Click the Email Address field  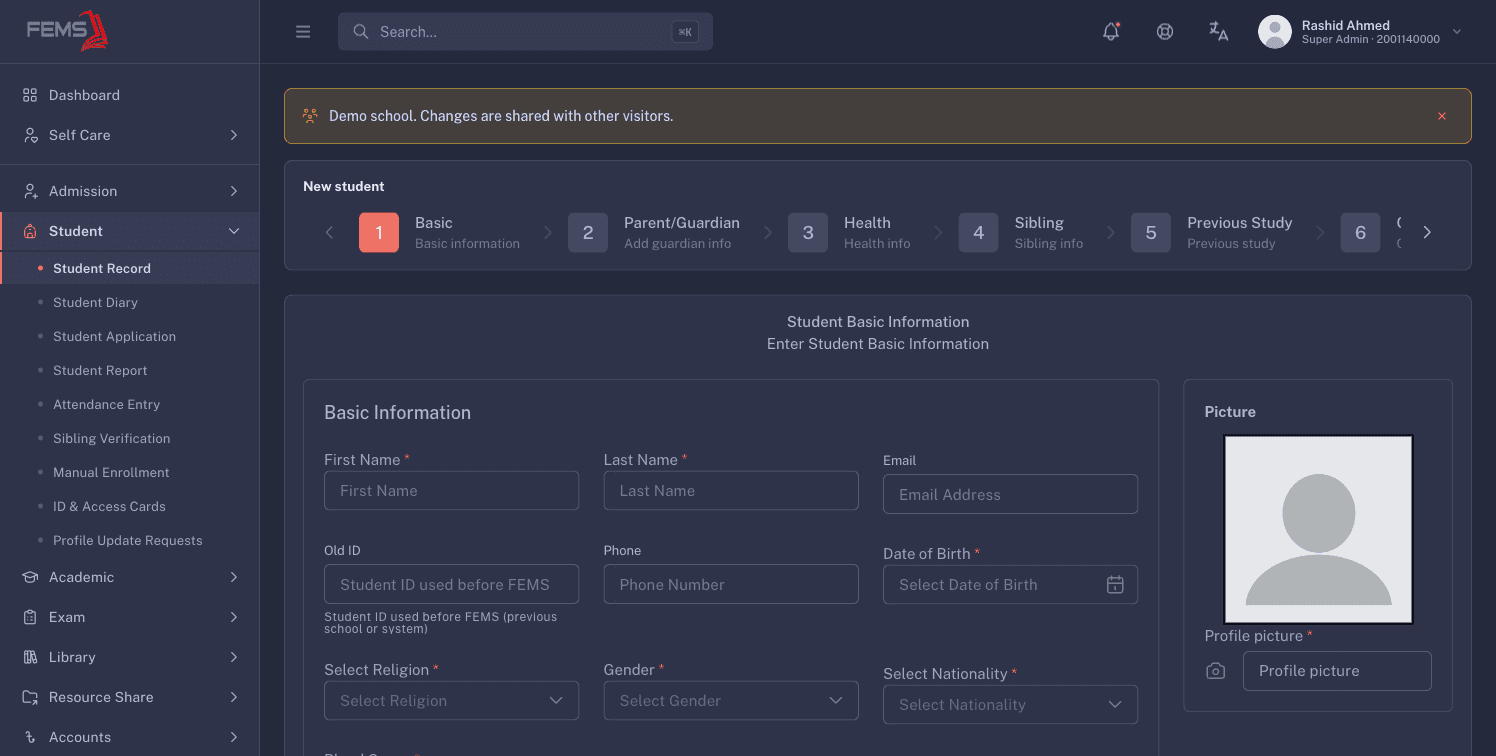tap(1010, 495)
